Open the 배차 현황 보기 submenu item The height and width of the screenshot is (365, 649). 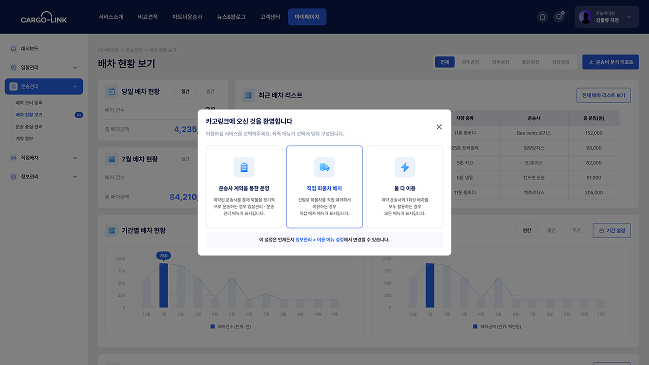click(x=29, y=115)
